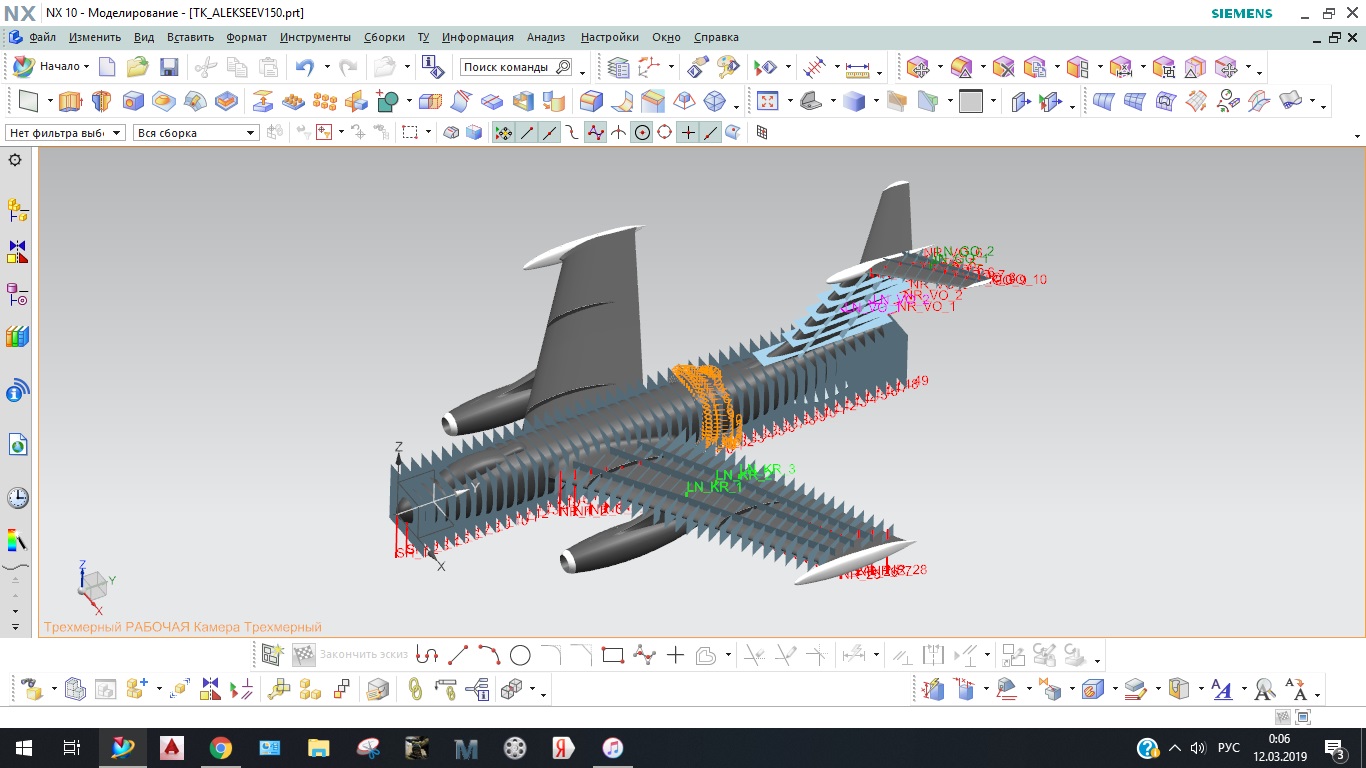Image resolution: width=1366 pixels, height=768 pixels.
Task: Open the file folder icon in toolbar
Action: (137, 67)
